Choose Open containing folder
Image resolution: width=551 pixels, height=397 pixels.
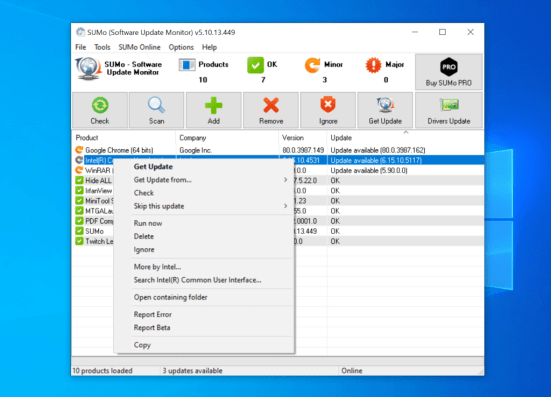pos(205,297)
